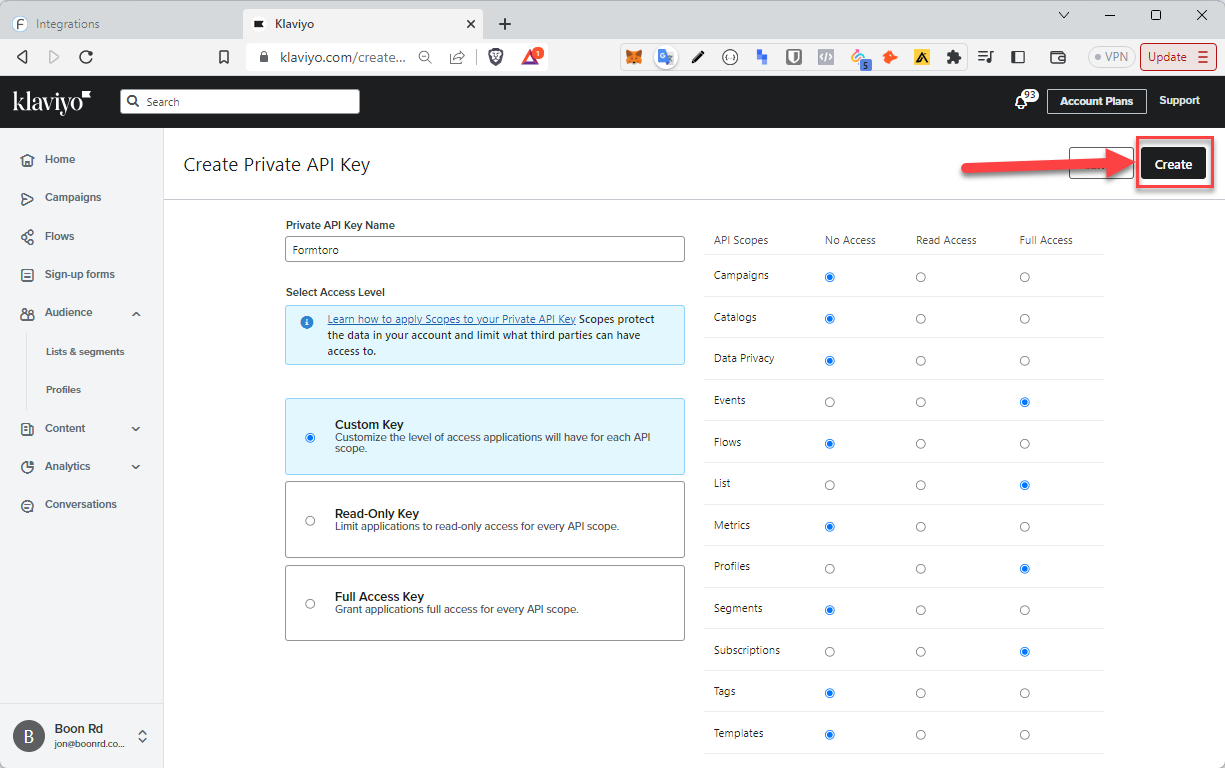
Task: Set Metrics to Full Access
Action: pyautogui.click(x=1025, y=527)
